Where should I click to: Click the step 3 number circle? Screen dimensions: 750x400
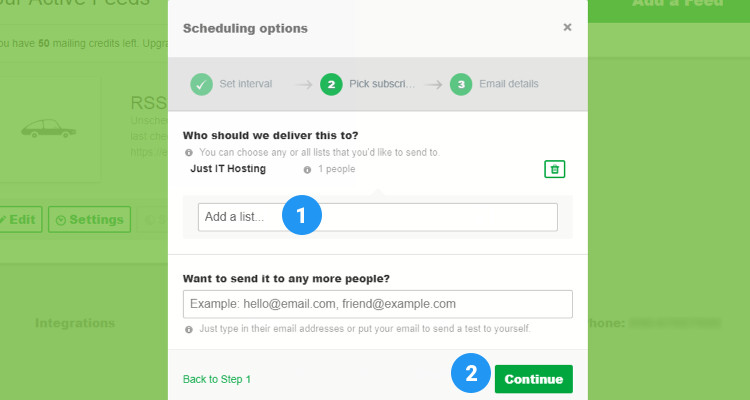(461, 84)
